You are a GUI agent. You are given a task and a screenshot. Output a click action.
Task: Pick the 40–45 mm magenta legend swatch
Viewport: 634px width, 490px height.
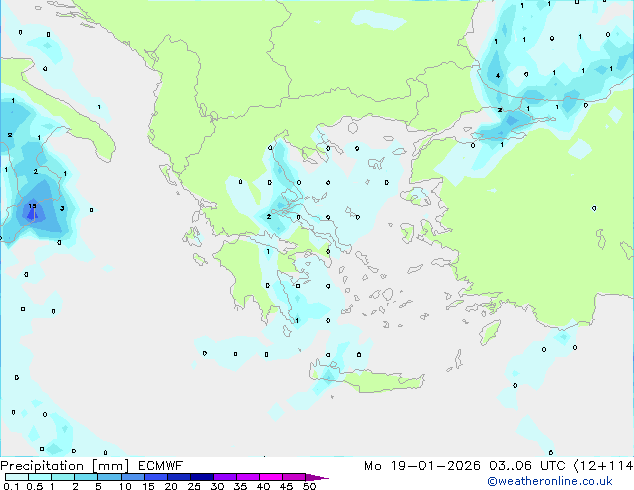click(x=271, y=477)
